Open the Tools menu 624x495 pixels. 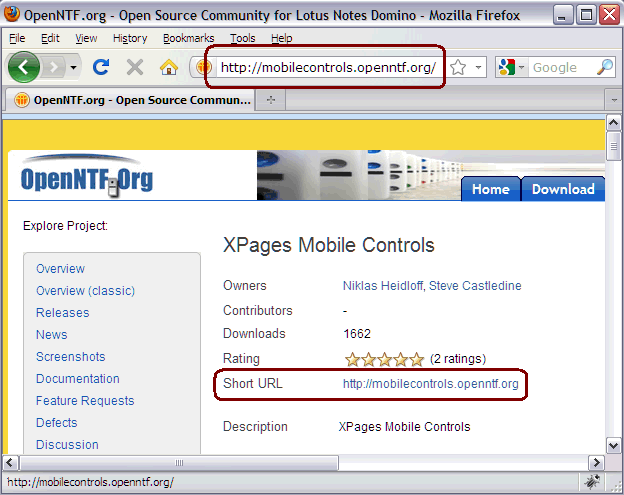click(243, 38)
